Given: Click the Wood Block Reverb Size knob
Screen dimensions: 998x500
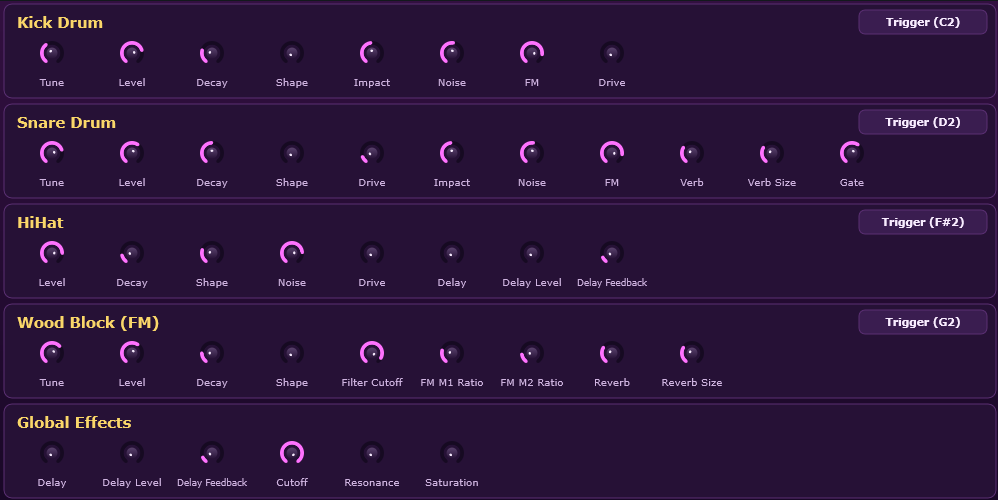Looking at the screenshot, I should point(692,352).
